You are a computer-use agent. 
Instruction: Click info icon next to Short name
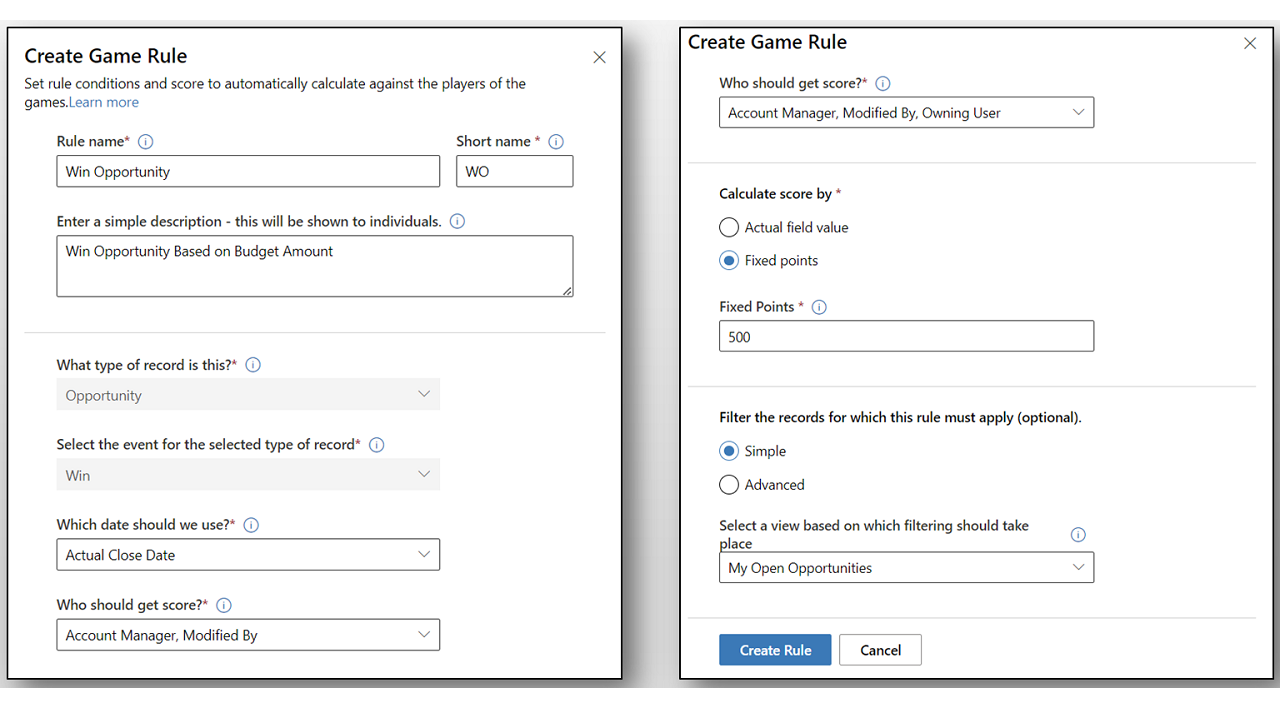point(557,142)
